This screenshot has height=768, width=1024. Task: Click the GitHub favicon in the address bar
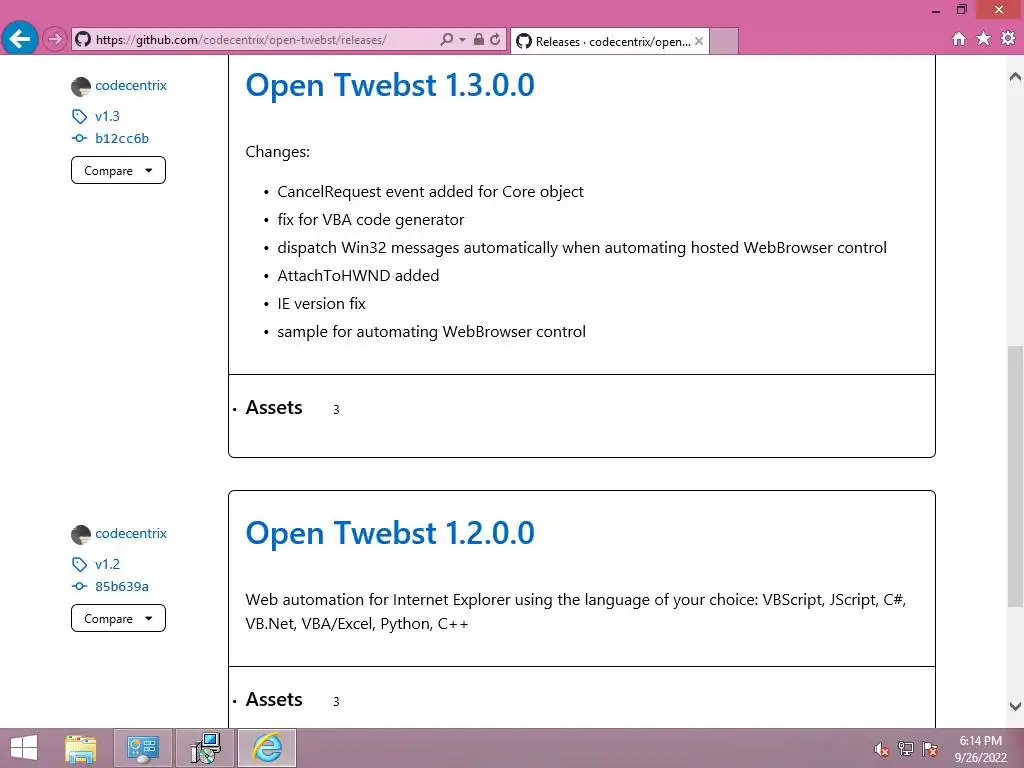(83, 39)
